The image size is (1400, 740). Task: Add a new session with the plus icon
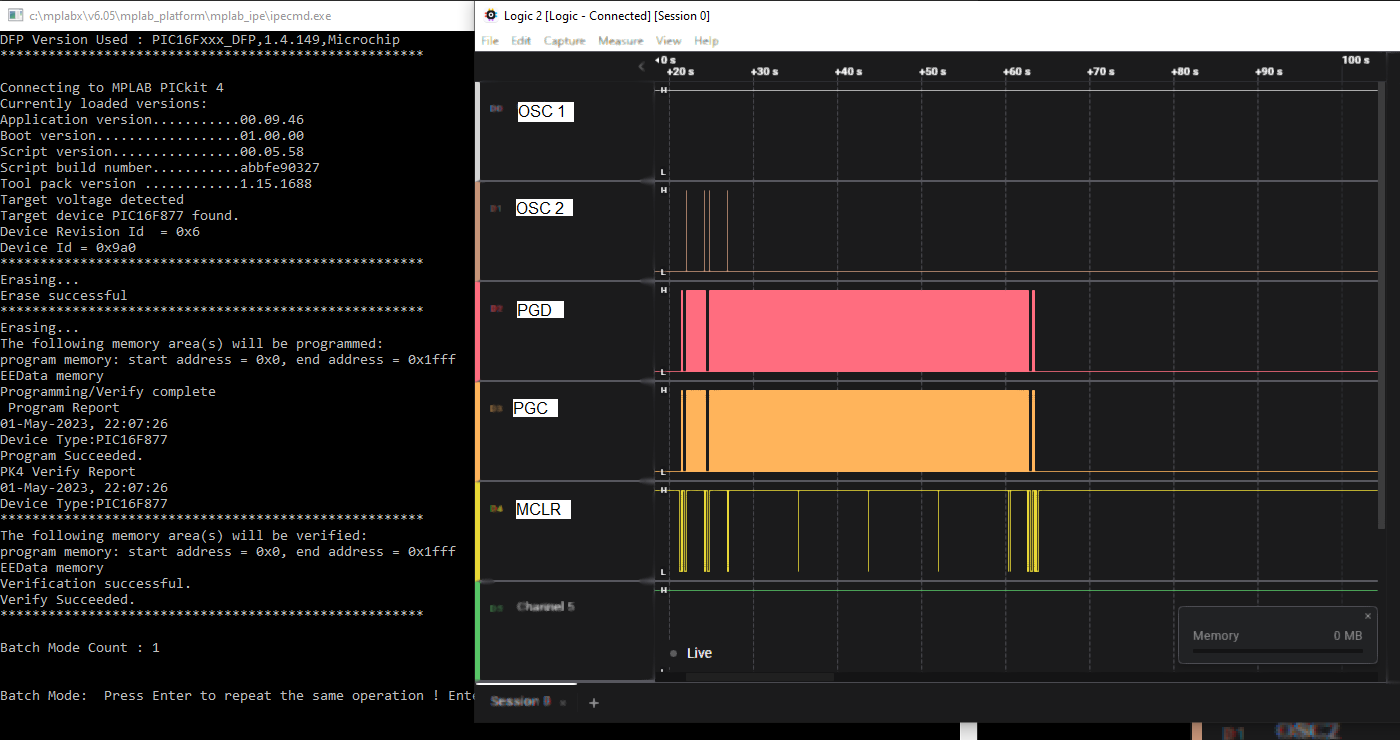593,703
